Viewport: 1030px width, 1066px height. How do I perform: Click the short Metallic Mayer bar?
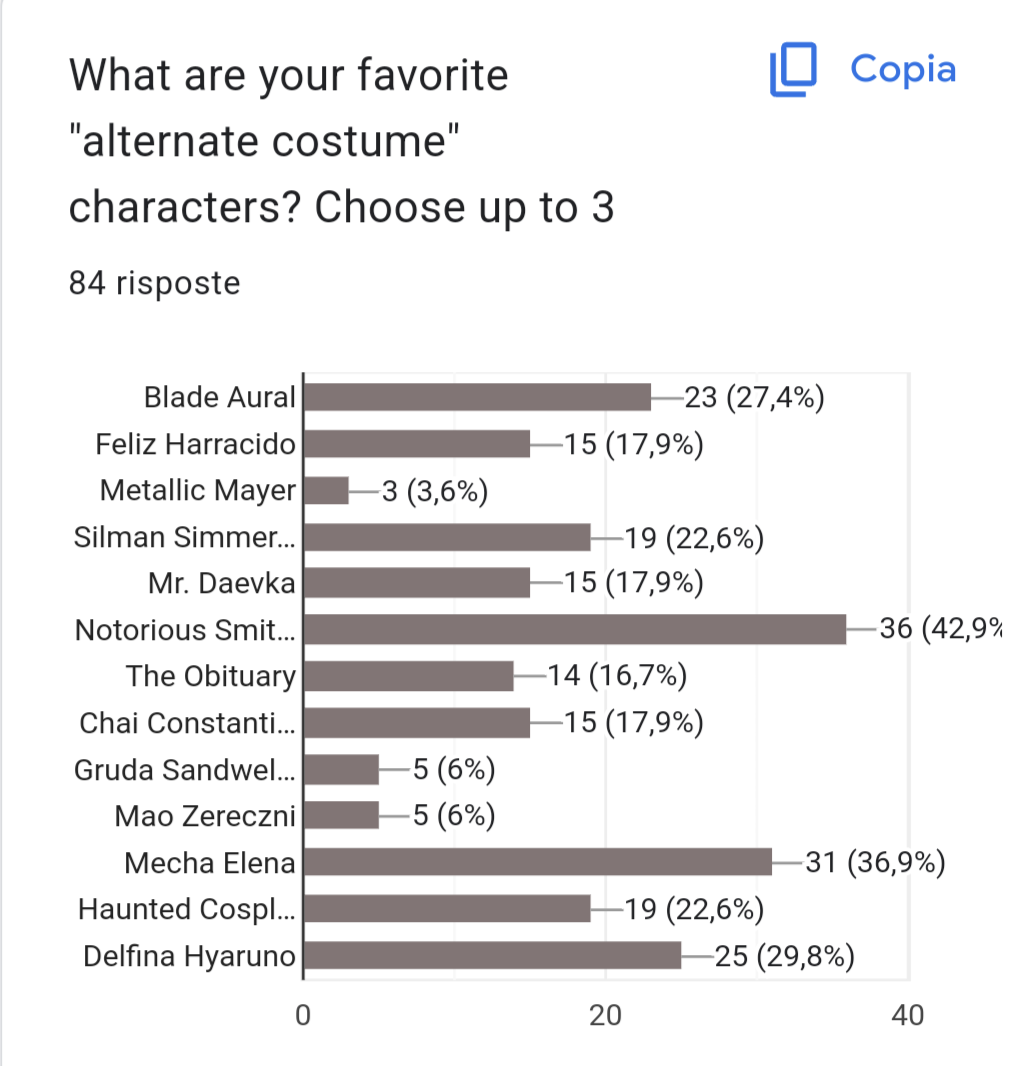coord(326,490)
